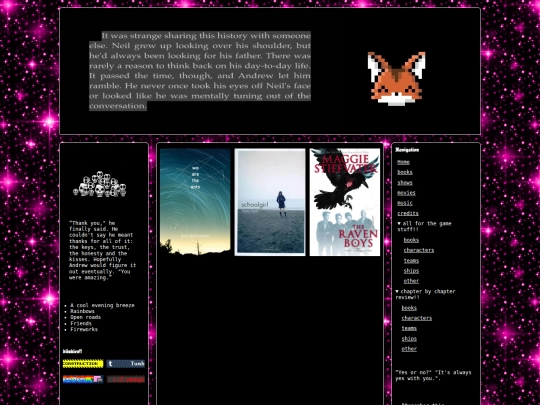Viewport: 540px width, 405px height.
Task: Click the 'Fireworks' list item
Action: (x=84, y=329)
